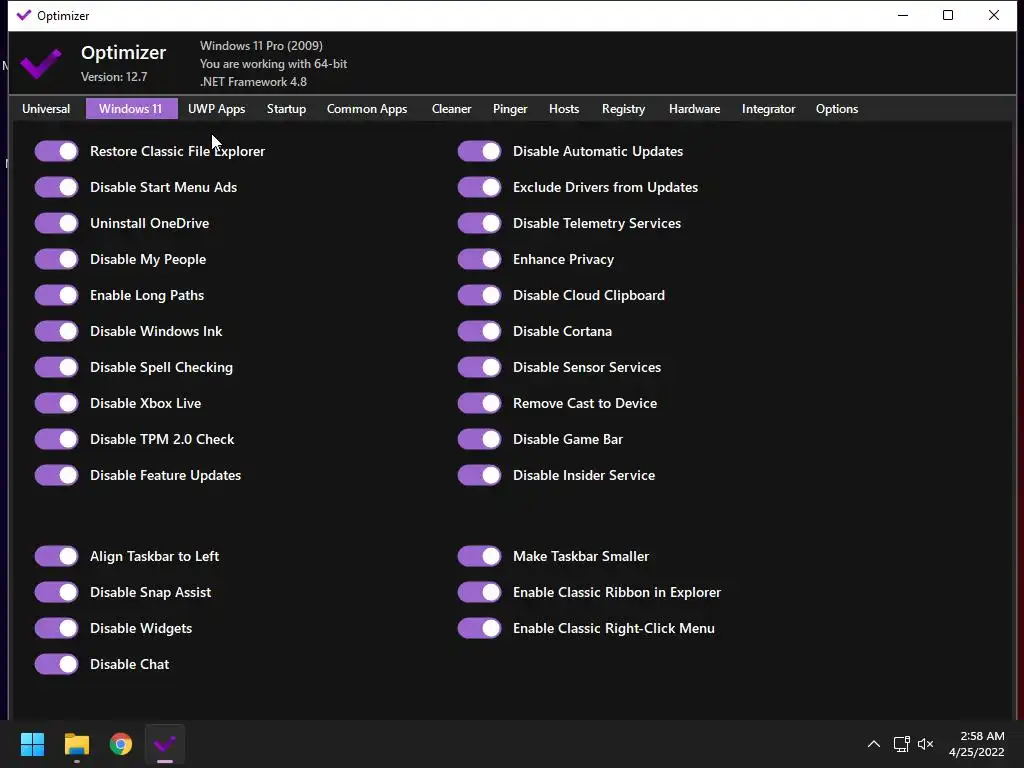Viewport: 1024px width, 768px height.
Task: Switch to the Options tab
Action: pyautogui.click(x=837, y=109)
